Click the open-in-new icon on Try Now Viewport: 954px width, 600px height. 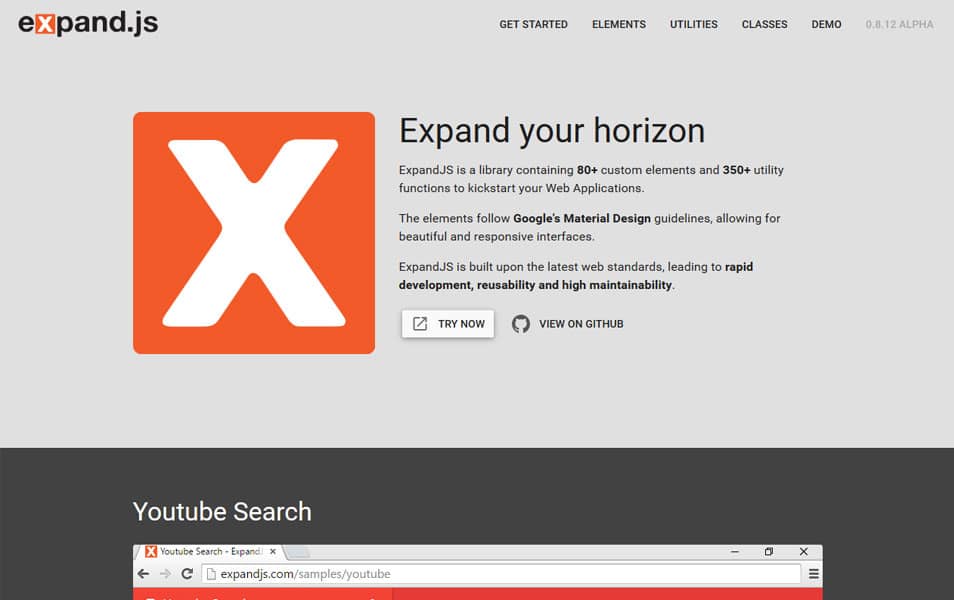tap(420, 324)
